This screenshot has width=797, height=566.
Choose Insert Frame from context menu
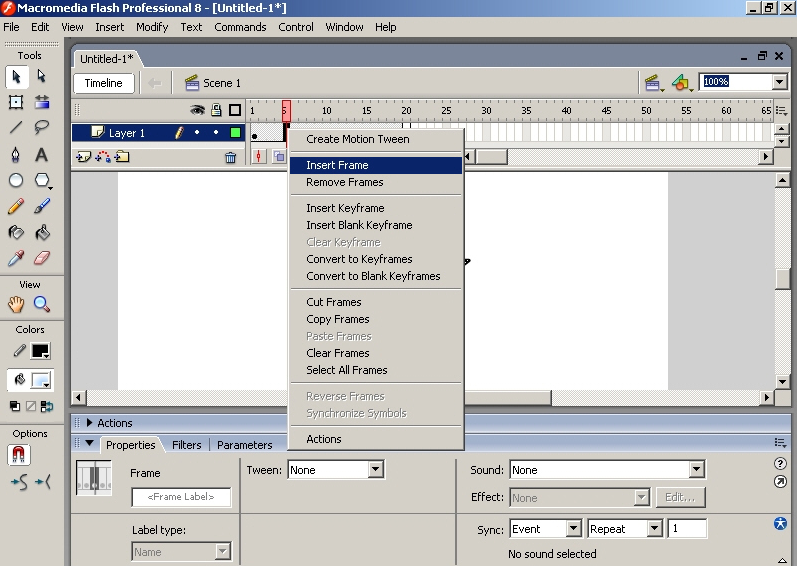[376, 165]
